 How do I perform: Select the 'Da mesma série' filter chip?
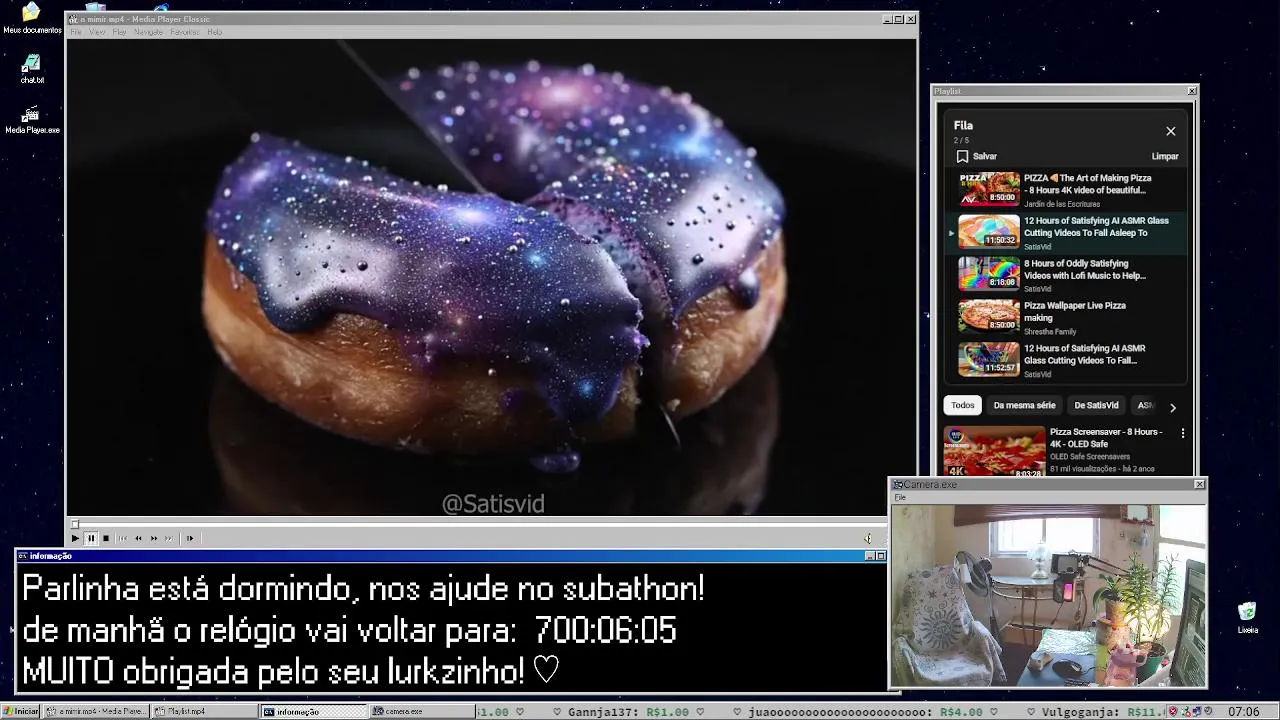tap(1025, 405)
